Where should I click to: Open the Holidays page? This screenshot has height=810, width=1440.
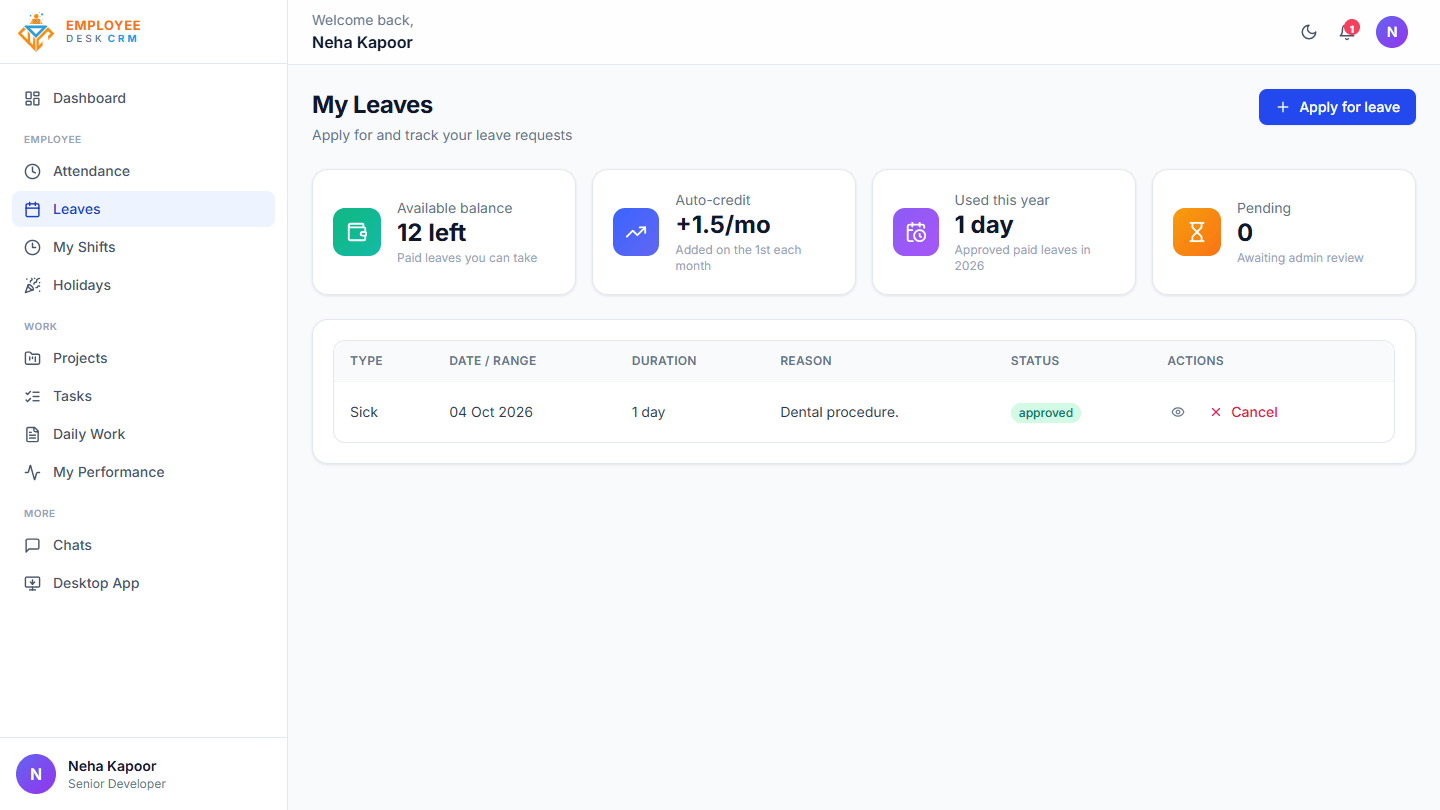coord(143,285)
